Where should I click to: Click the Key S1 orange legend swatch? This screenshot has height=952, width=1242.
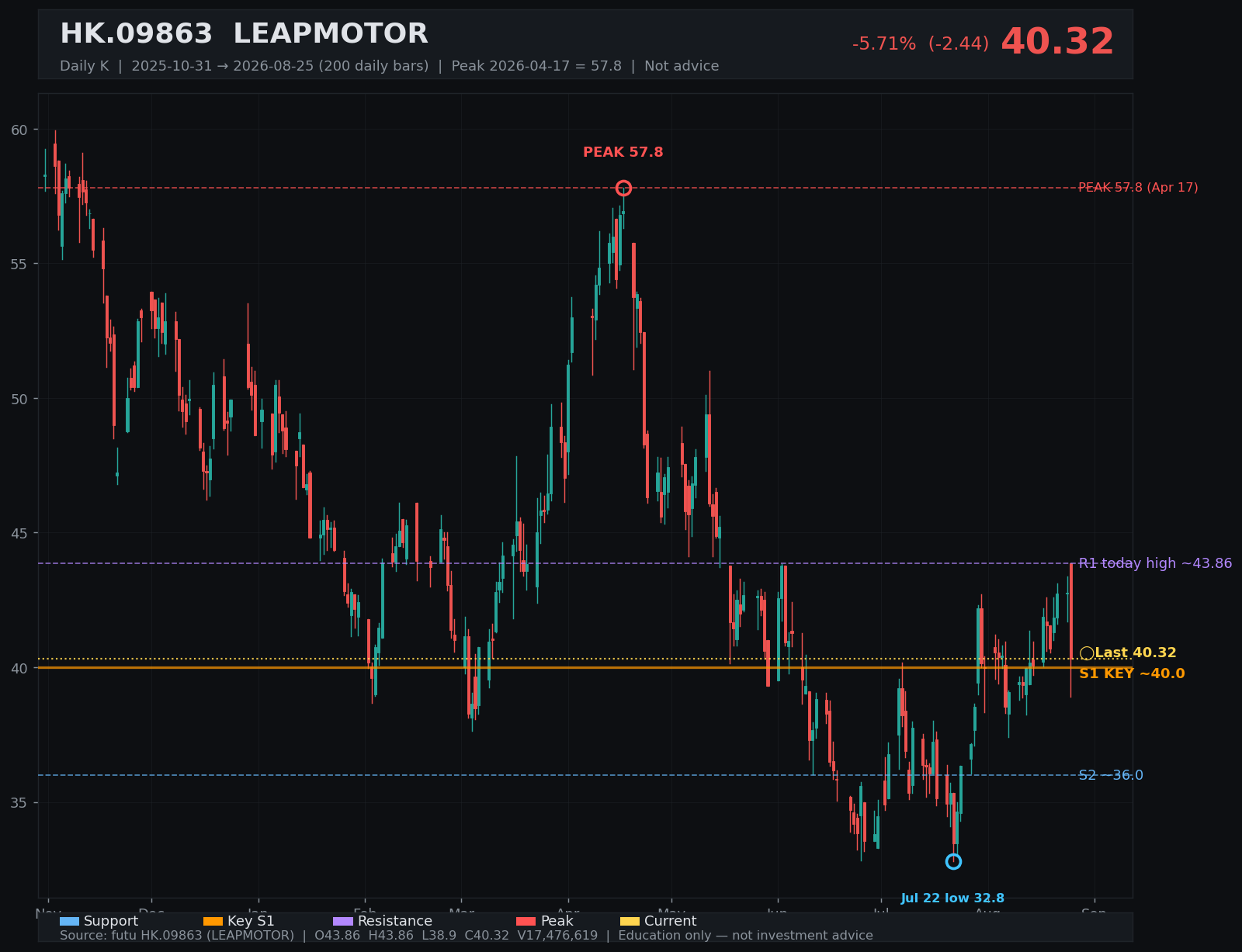(x=213, y=921)
